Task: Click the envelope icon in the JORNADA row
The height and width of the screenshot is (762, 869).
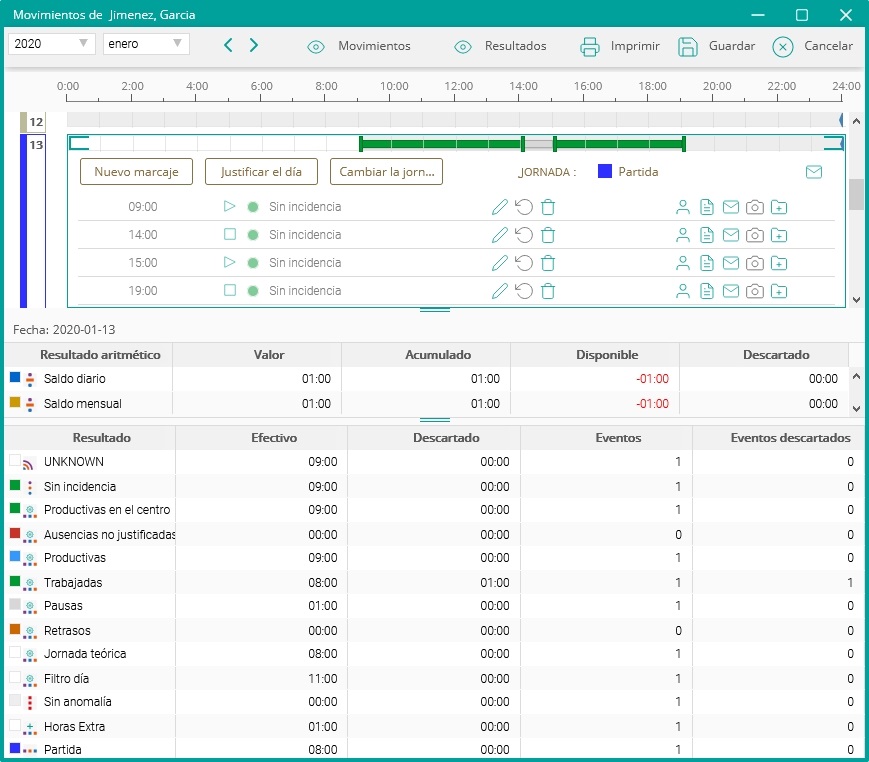Action: click(814, 172)
